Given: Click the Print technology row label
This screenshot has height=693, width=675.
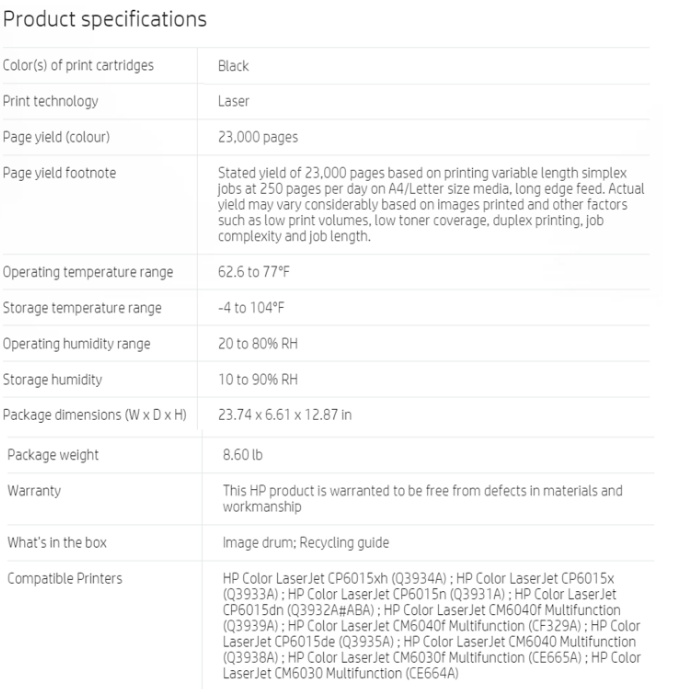Looking at the screenshot, I should tap(50, 101).
